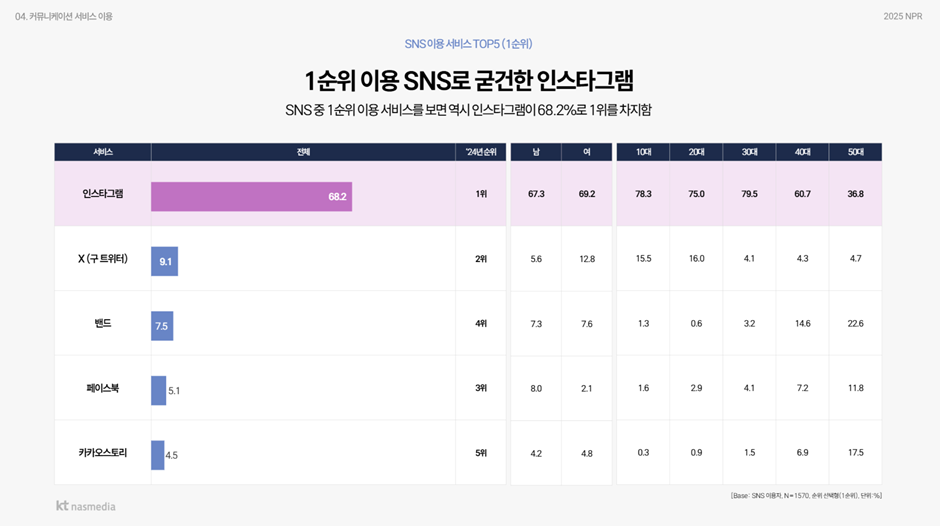Click the 04. 커뮤니케이션 서비스 이용 section label

tap(64, 16)
